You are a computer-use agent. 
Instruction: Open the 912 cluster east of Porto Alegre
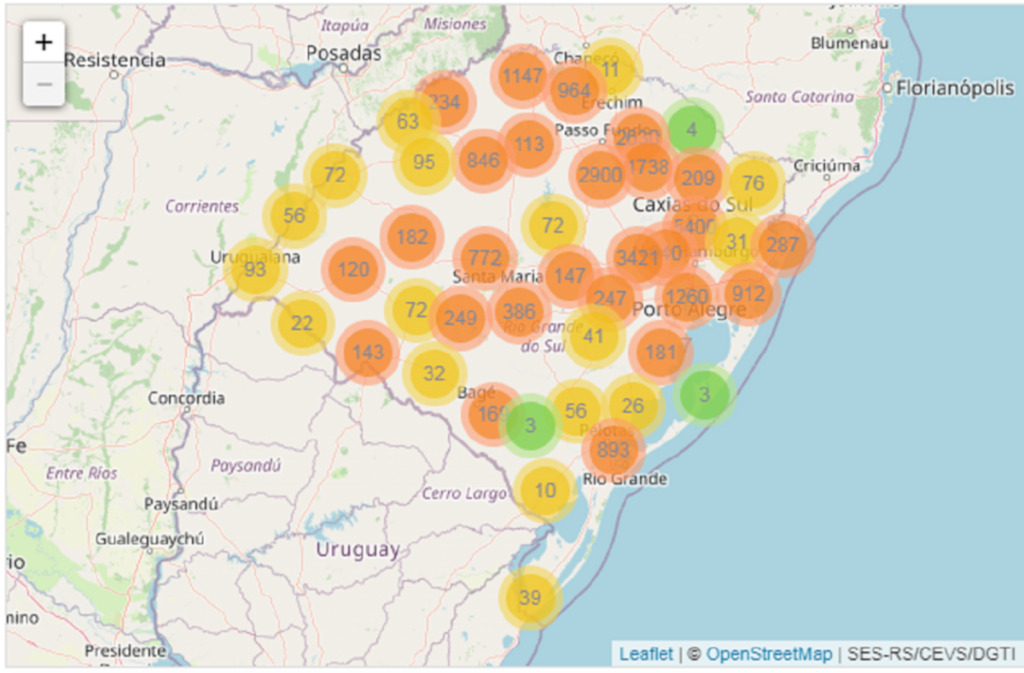pyautogui.click(x=748, y=294)
